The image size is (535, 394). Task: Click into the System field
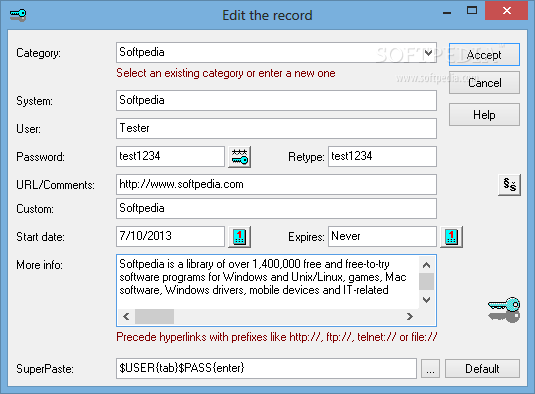[276, 100]
